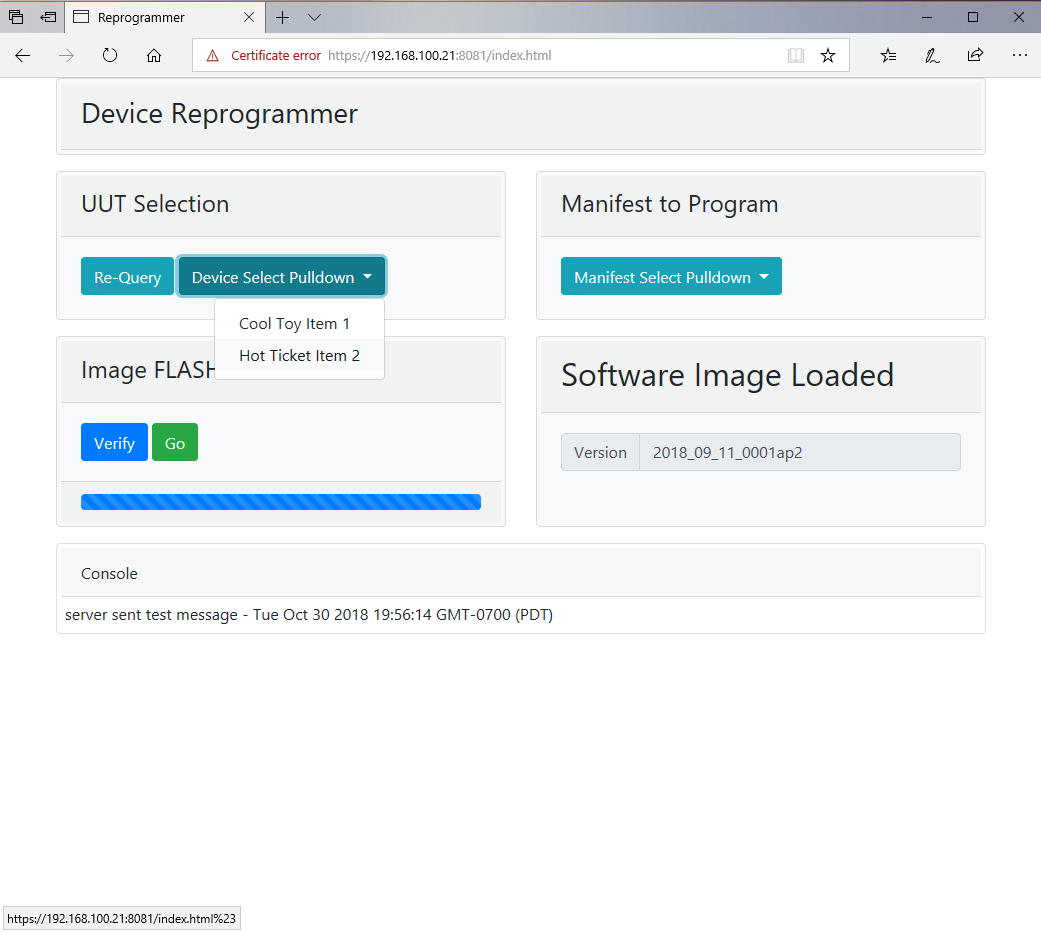Expand the Manifest Select Pulldown

(671, 276)
